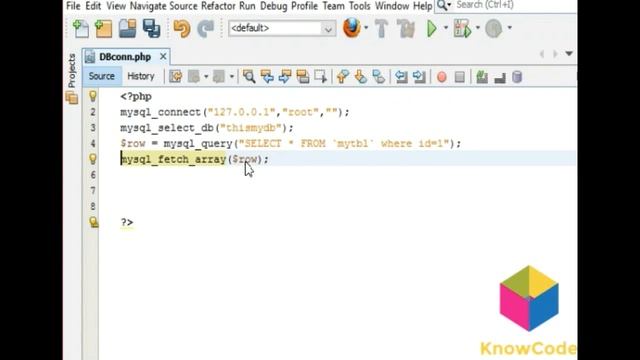Click the New File toolbar icon
Viewport: 640px width, 360px height.
click(81, 29)
